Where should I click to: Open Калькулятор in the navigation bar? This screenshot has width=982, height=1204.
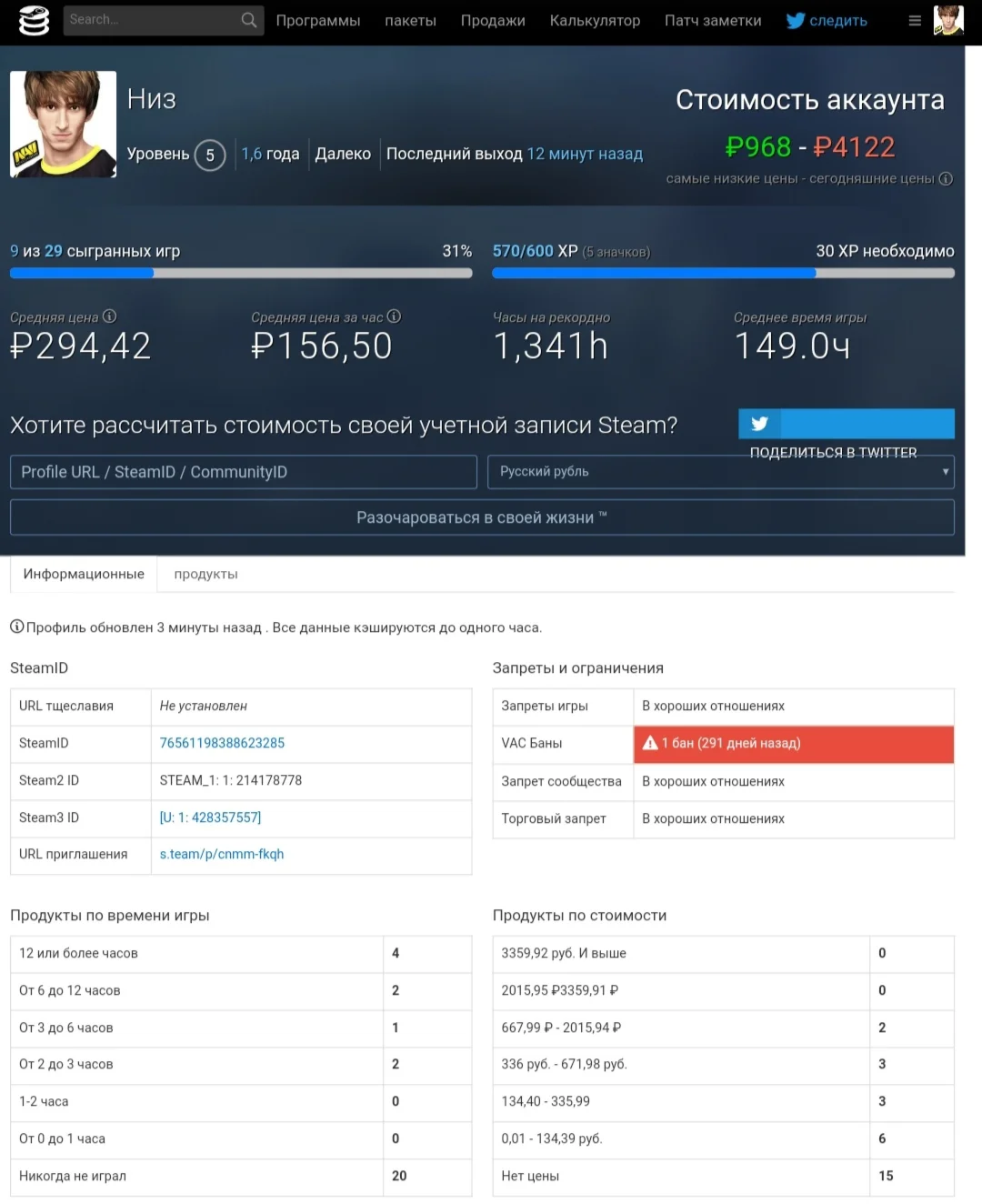(x=595, y=20)
